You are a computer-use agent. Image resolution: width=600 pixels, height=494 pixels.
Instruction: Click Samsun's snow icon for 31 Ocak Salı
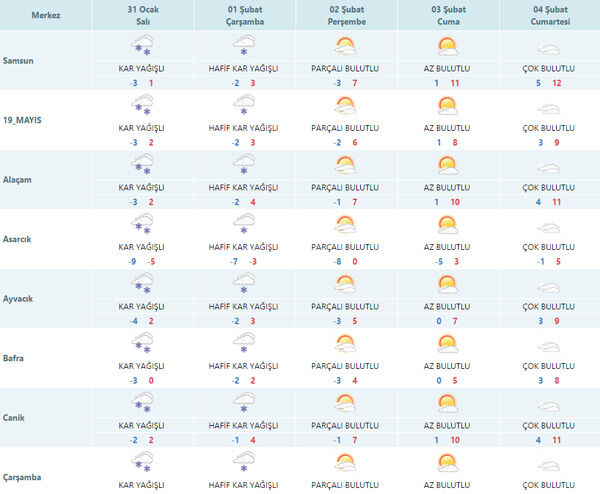[x=141, y=47]
